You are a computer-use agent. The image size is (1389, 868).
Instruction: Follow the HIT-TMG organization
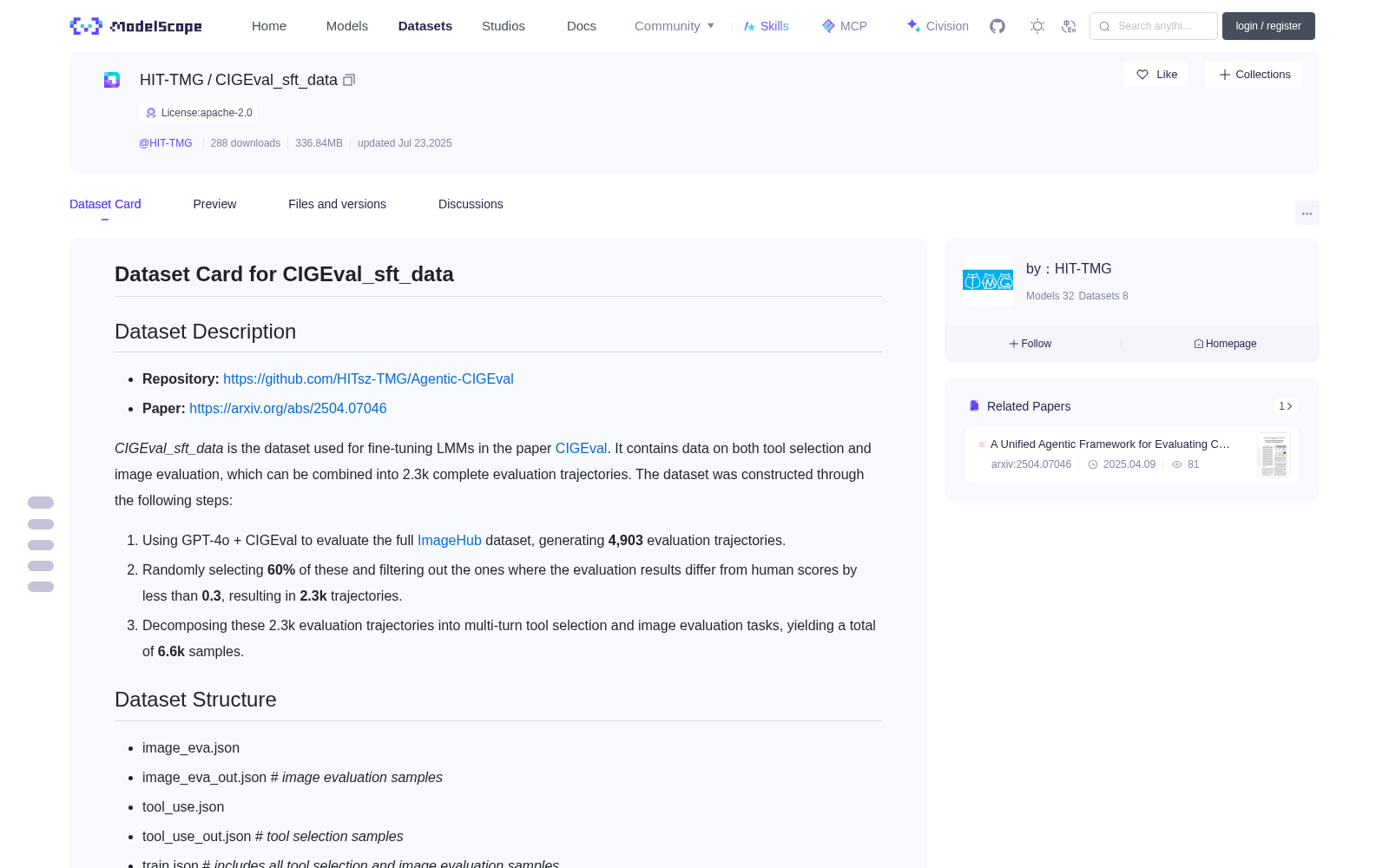pos(1030,344)
